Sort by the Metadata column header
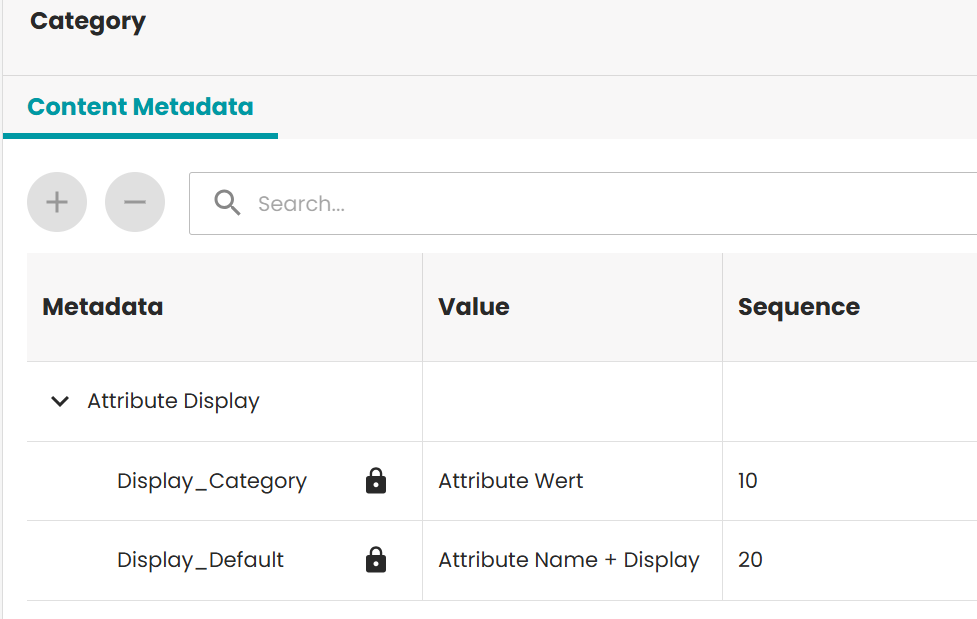The height and width of the screenshot is (619, 977). coord(102,307)
